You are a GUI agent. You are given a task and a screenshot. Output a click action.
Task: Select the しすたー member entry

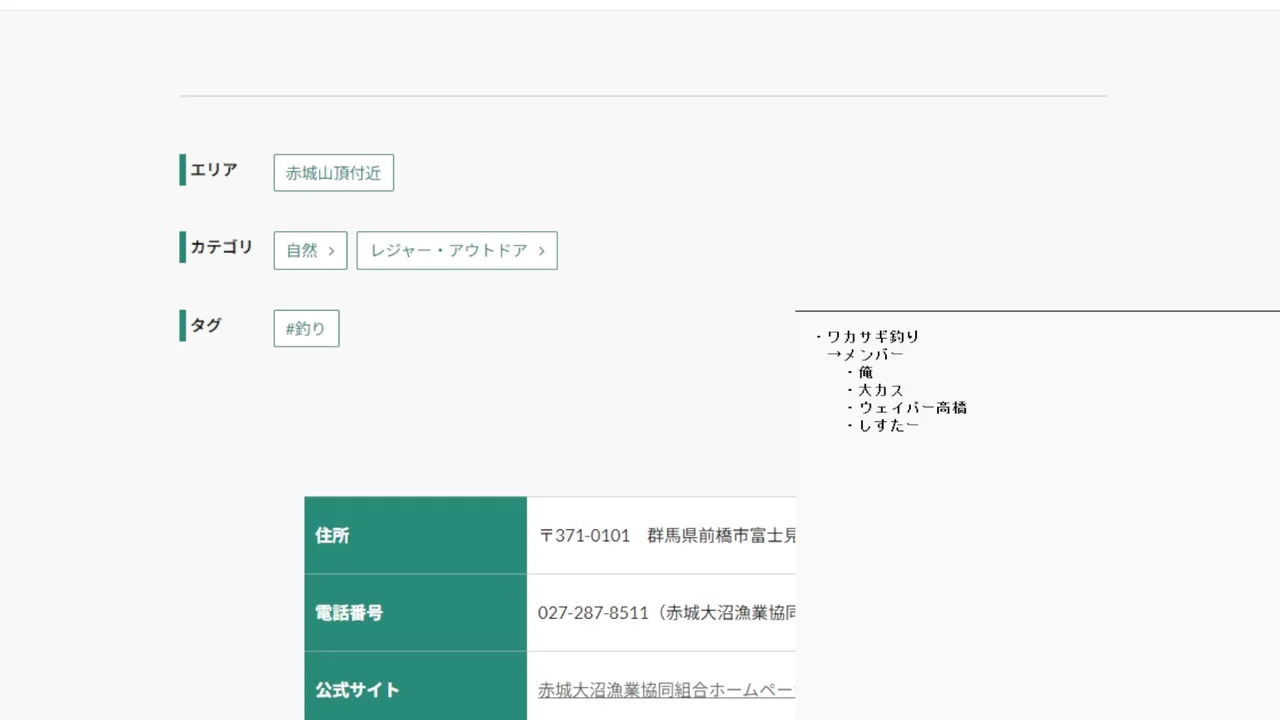[888, 426]
